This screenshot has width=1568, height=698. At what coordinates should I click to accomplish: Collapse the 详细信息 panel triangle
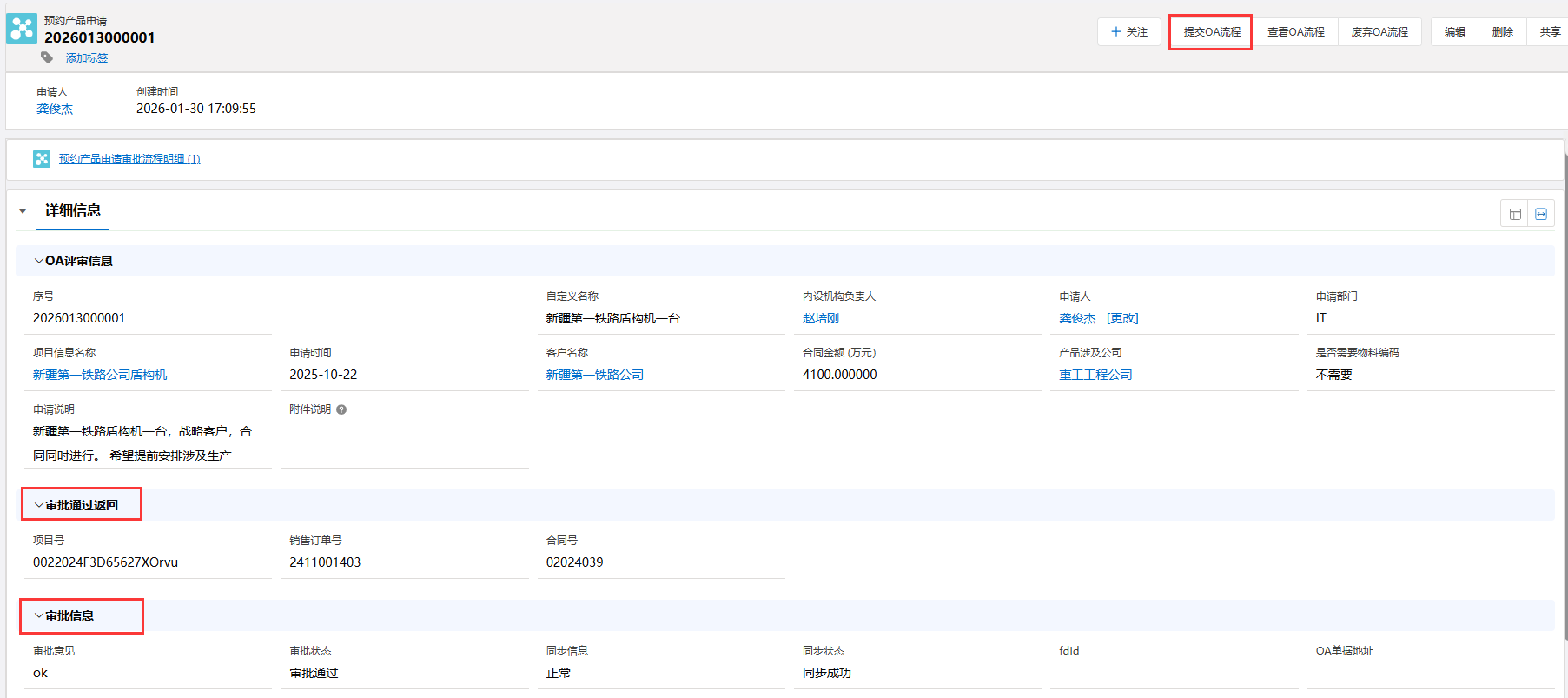tap(23, 211)
